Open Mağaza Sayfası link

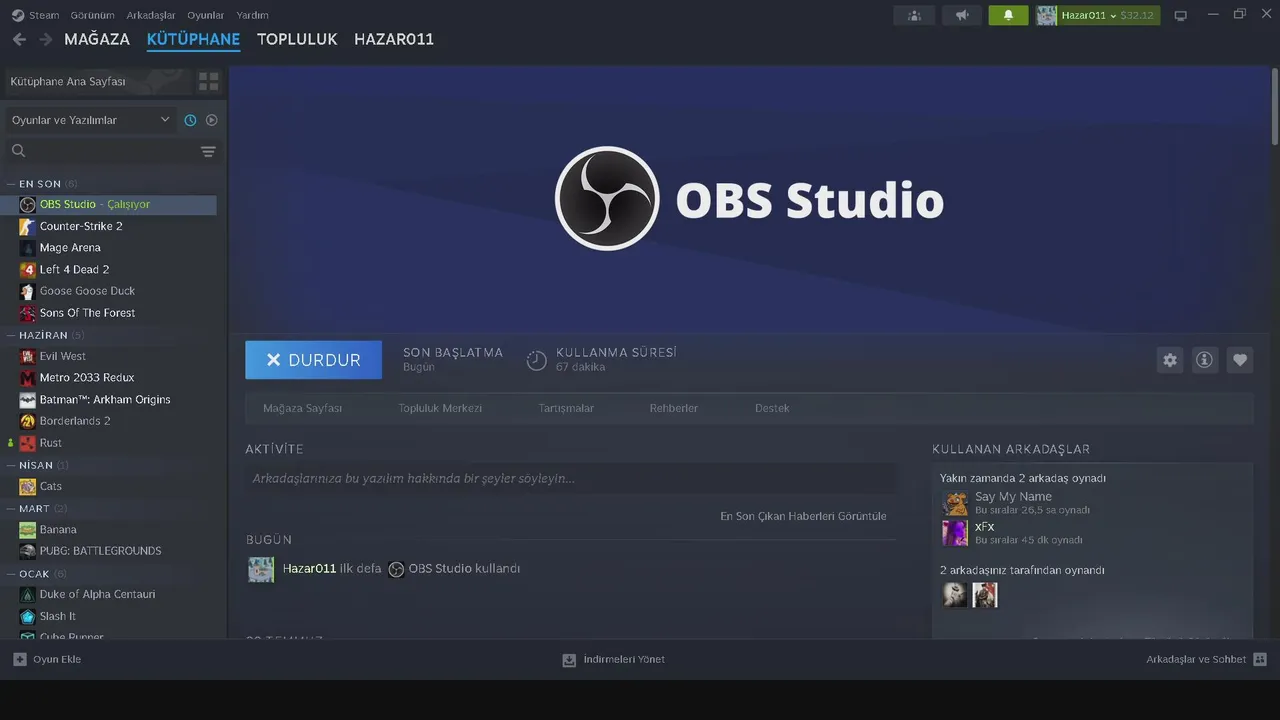click(x=302, y=408)
